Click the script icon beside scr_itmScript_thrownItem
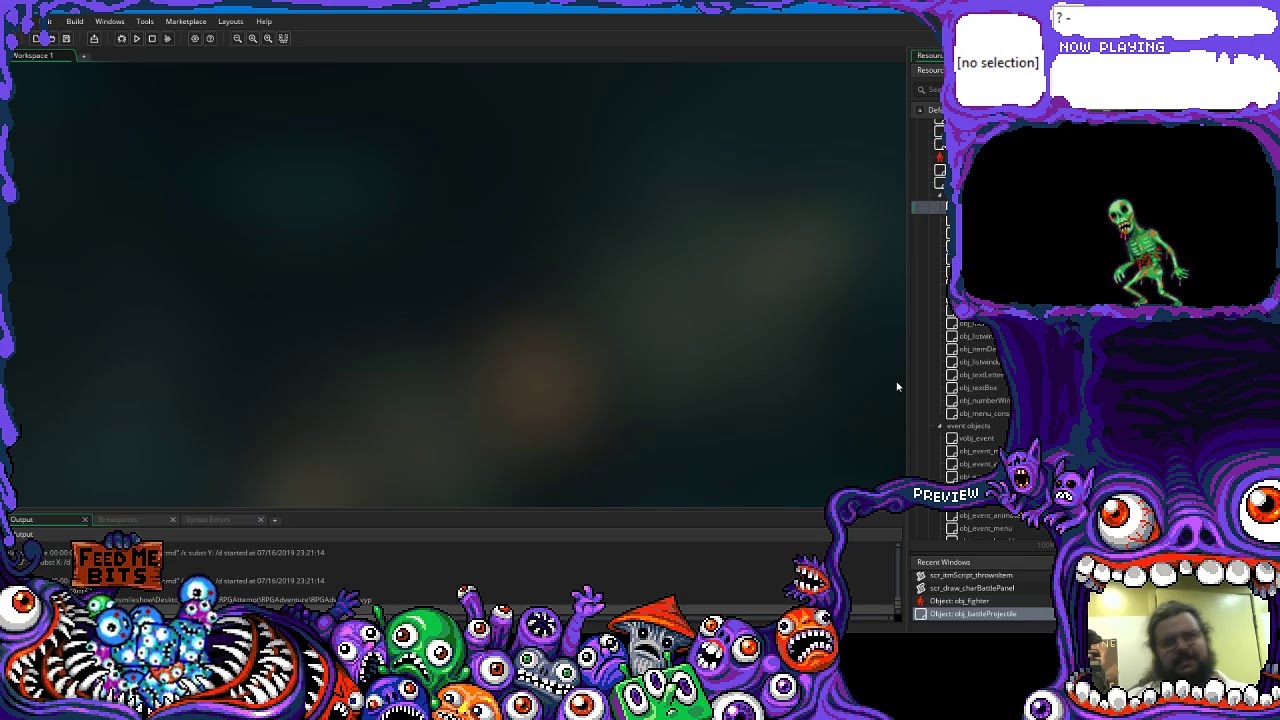Image resolution: width=1280 pixels, height=720 pixels. coord(921,576)
